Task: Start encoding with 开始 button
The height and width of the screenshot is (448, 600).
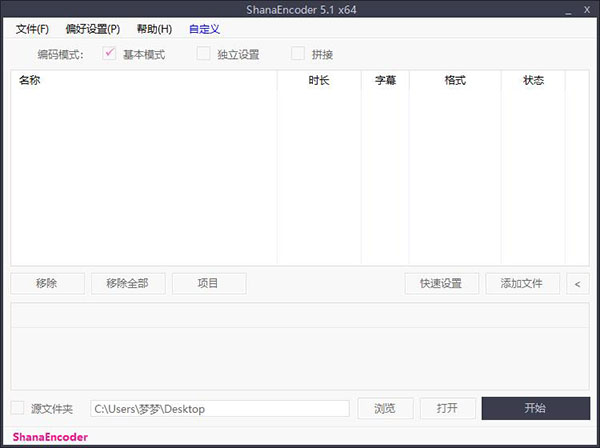Action: click(536, 408)
